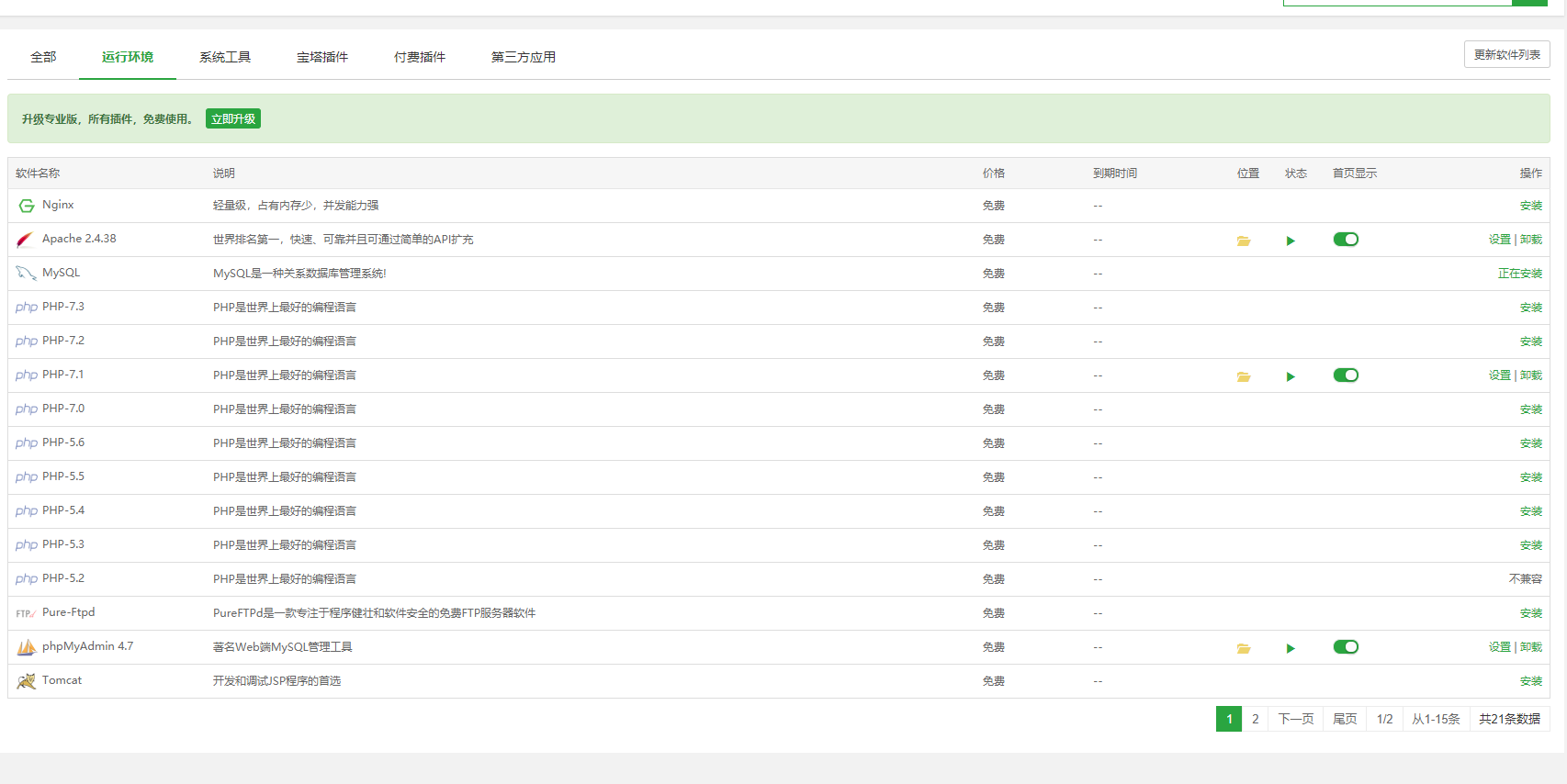Open the 第三方应用 tab
This screenshot has width=1567, height=784.
[x=524, y=57]
